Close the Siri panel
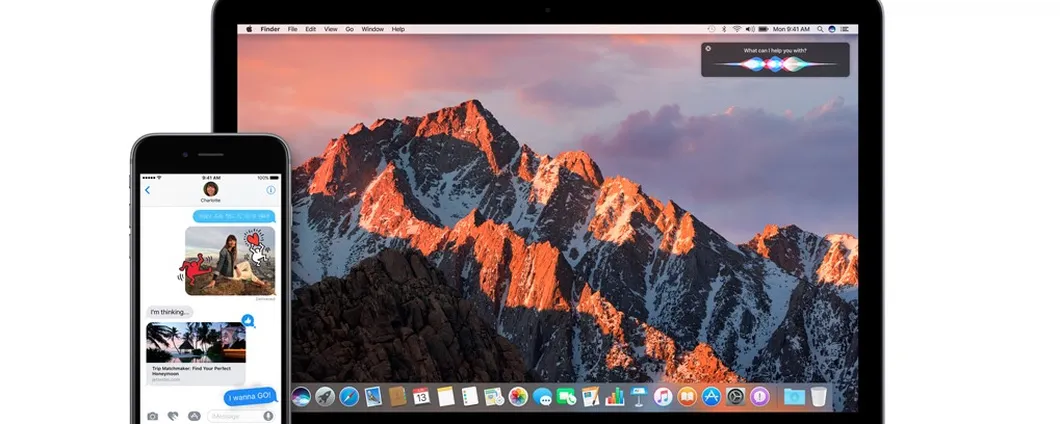This screenshot has height=424, width=1060. coord(708,49)
